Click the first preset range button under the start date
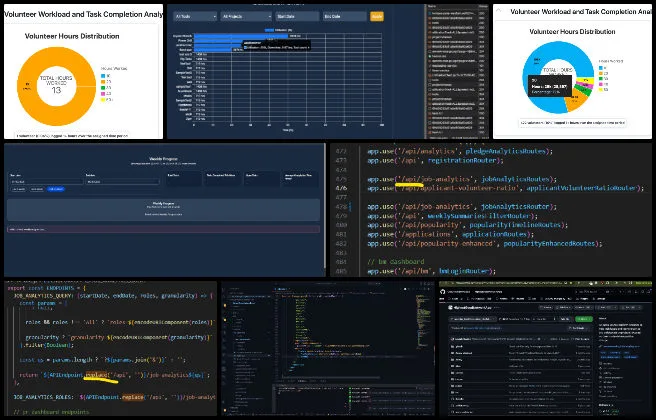The width and height of the screenshot is (656, 420). click(x=18, y=189)
